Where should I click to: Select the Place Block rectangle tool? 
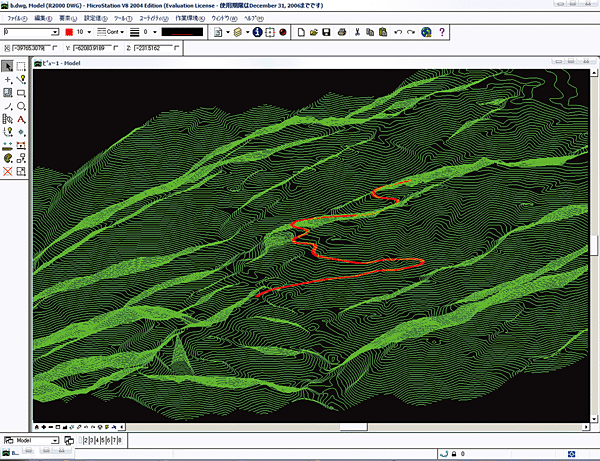[21, 93]
